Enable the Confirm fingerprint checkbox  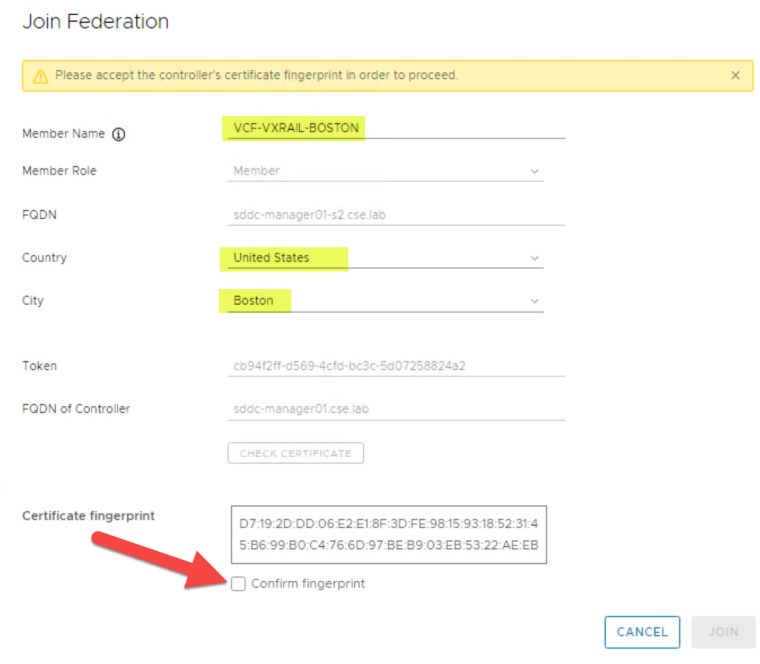[x=238, y=584]
